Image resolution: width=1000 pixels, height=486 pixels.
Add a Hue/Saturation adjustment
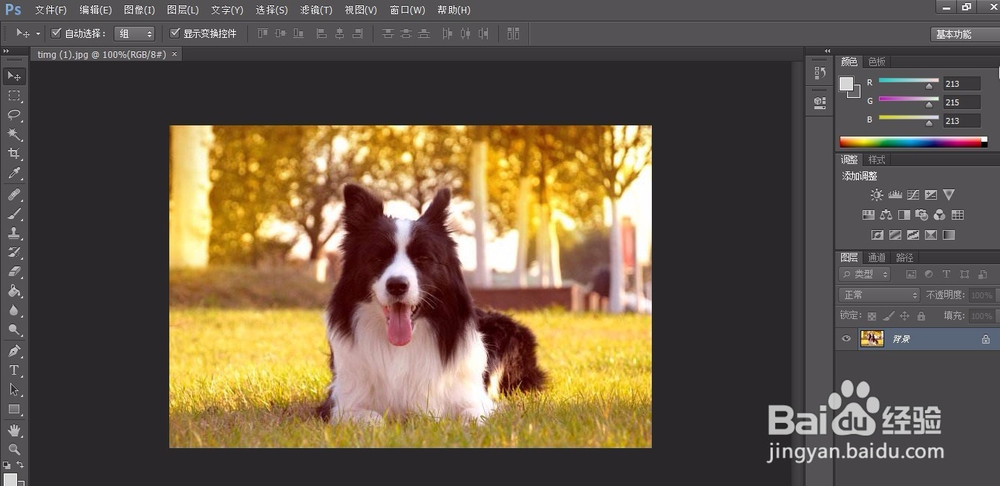pyautogui.click(x=868, y=215)
